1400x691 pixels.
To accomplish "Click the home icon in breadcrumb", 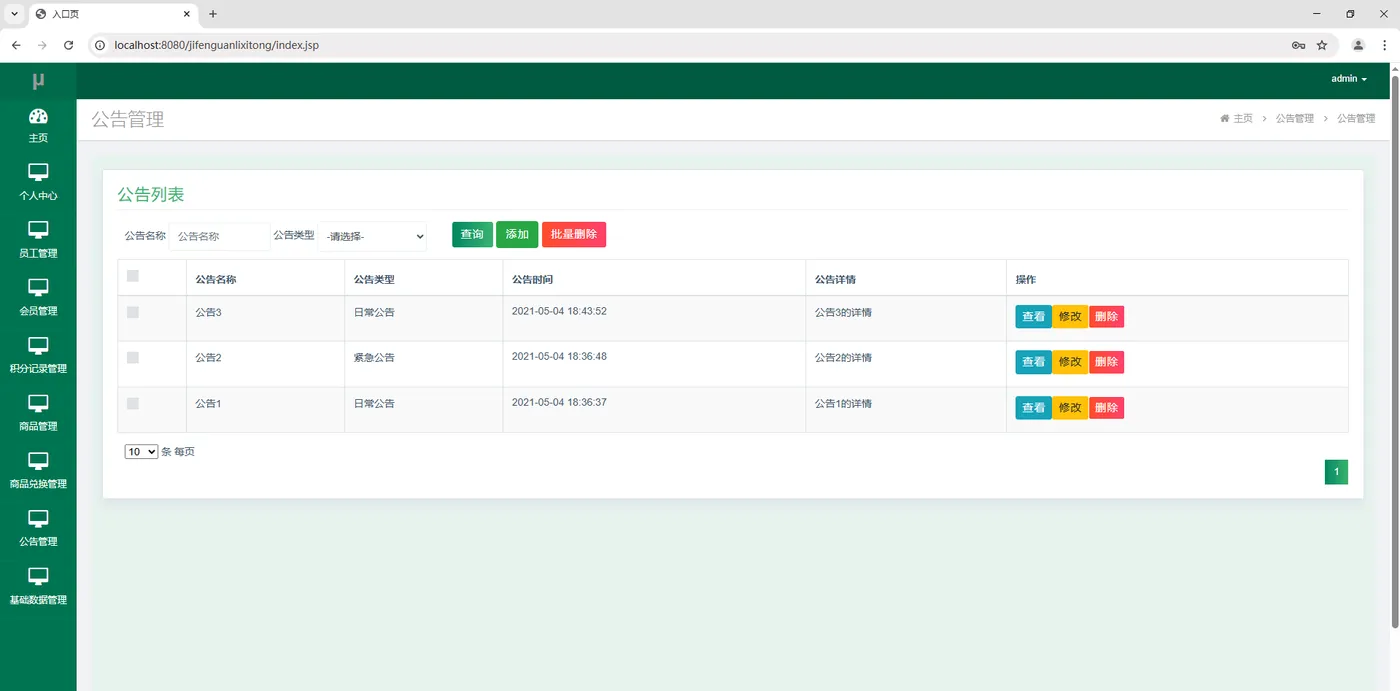I will click(1224, 118).
